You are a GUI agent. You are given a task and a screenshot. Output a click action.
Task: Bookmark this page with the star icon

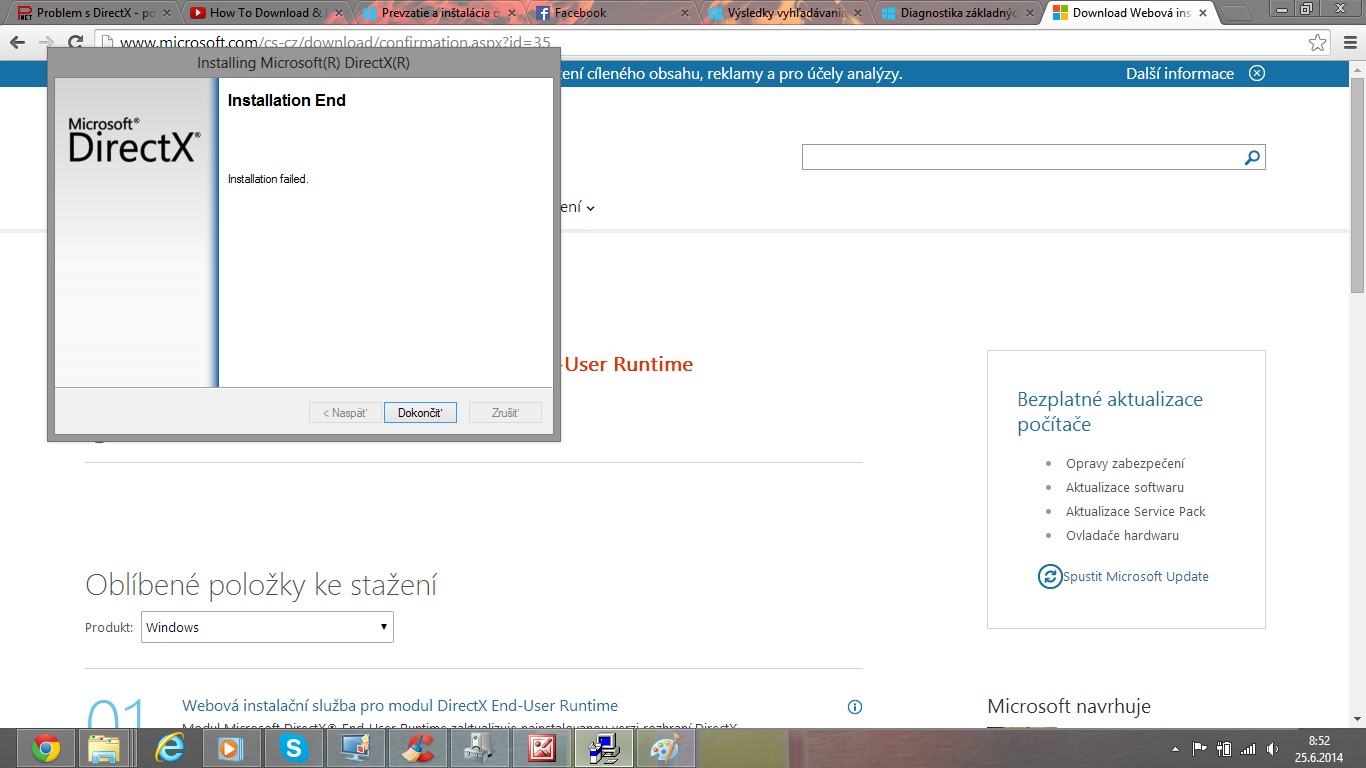[x=1318, y=43]
